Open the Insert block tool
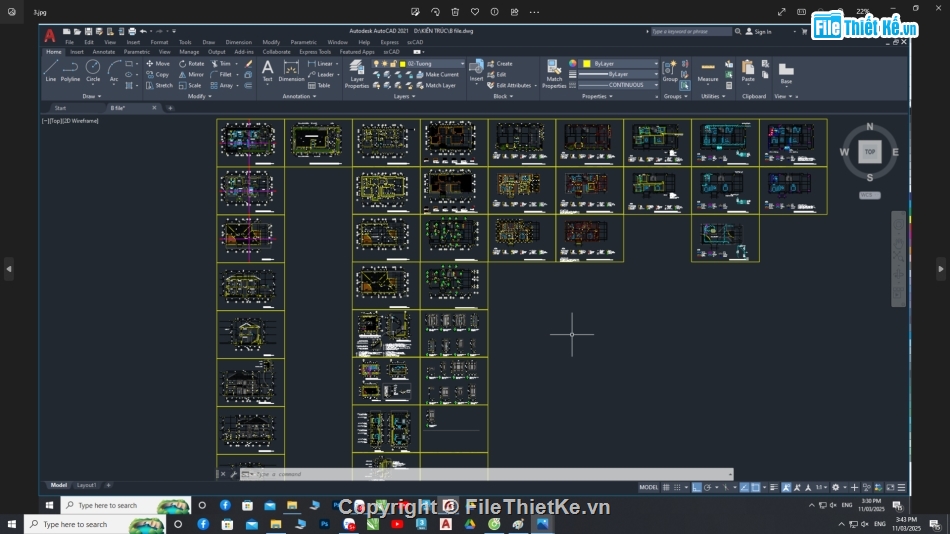This screenshot has width=950, height=534. coord(476,71)
